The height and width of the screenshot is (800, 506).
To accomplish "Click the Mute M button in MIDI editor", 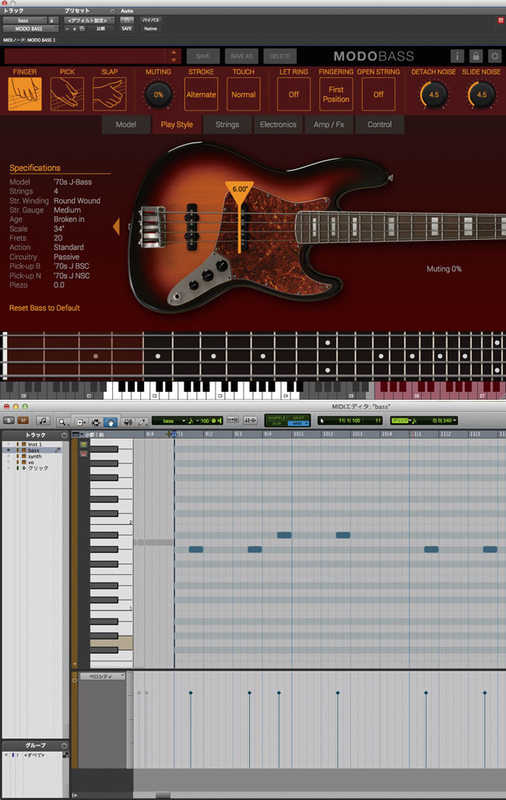I will point(22,421).
